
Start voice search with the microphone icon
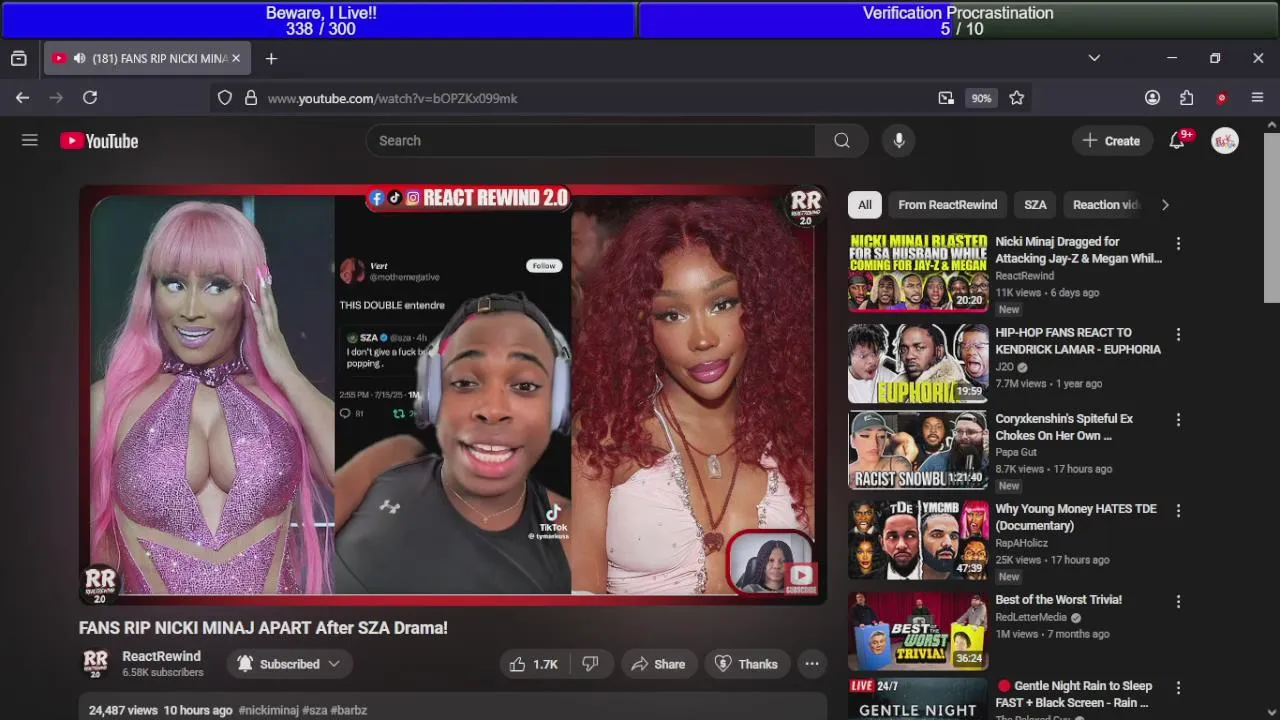click(x=899, y=141)
